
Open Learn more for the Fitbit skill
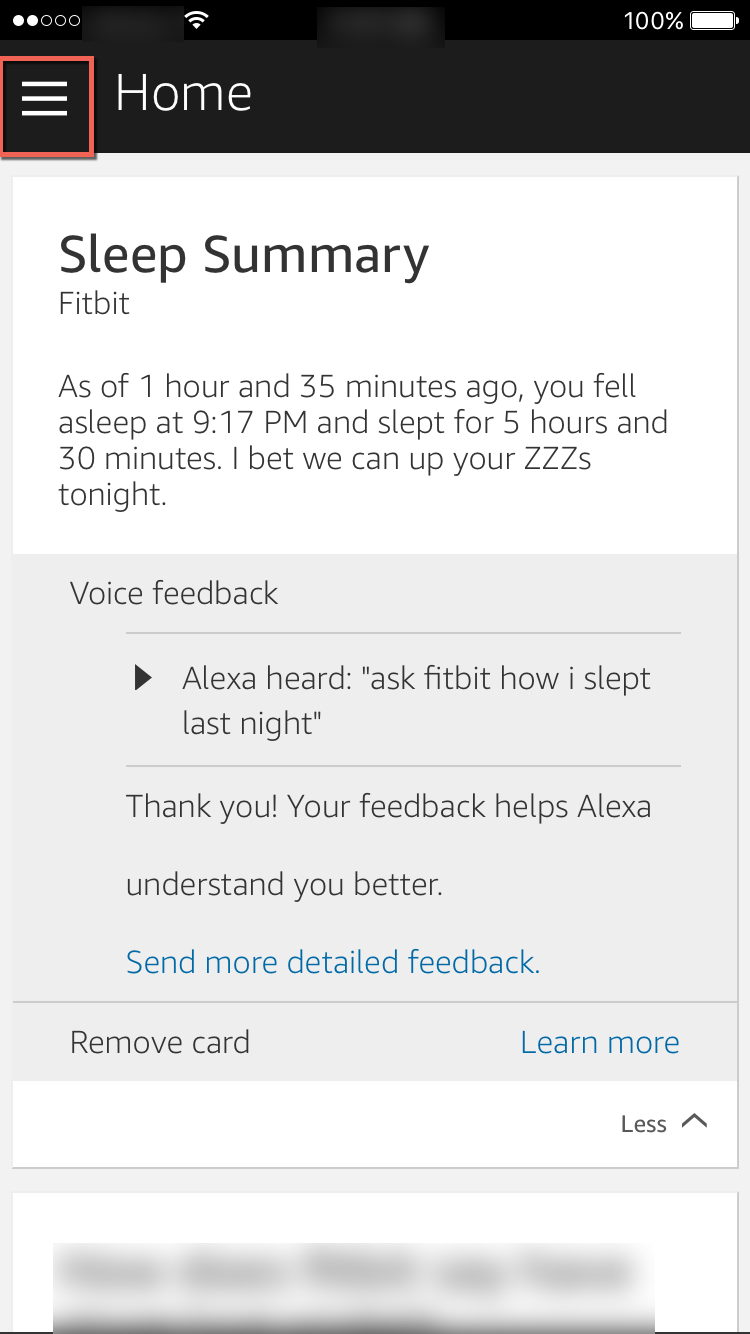tap(599, 1042)
